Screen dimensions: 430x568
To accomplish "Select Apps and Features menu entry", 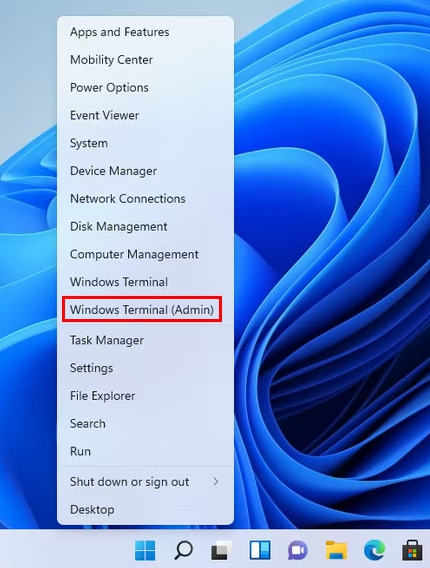I will pyautogui.click(x=145, y=32).
